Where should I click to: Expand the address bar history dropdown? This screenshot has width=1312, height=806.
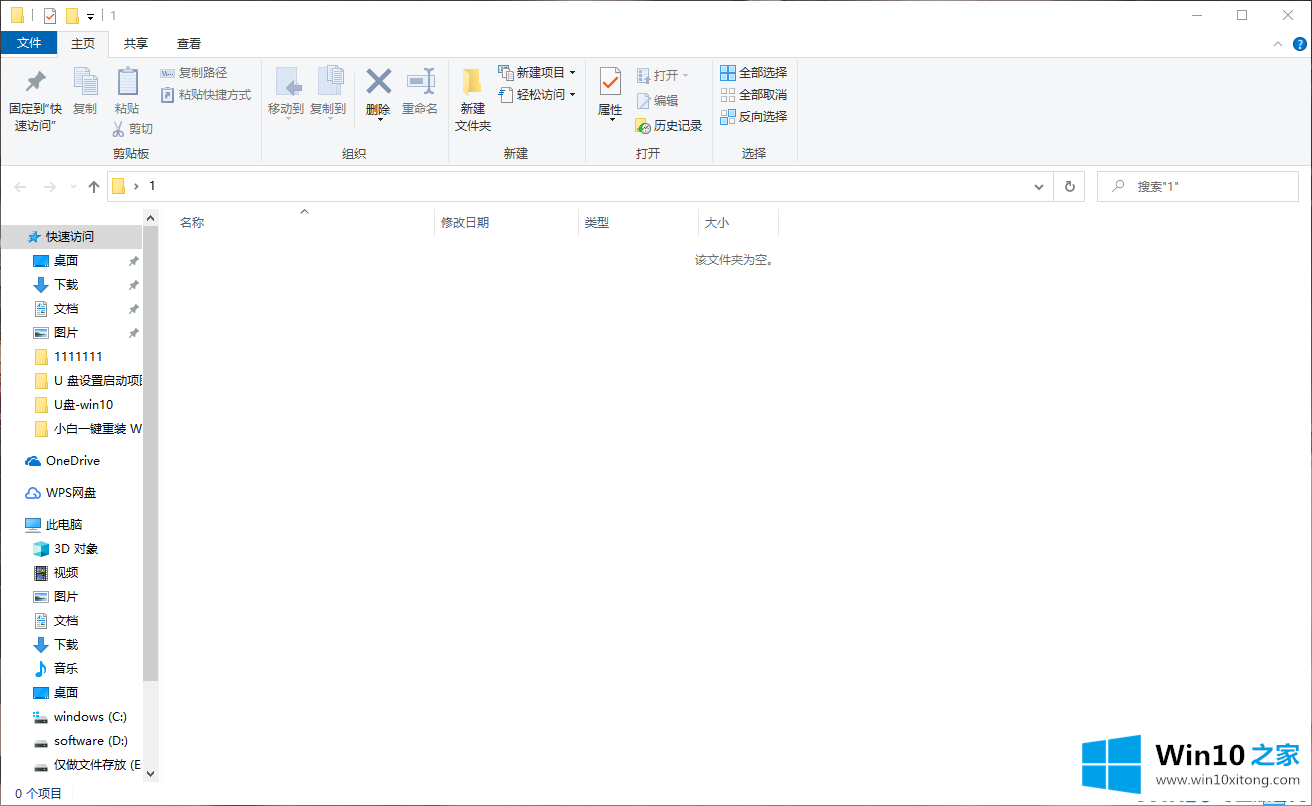click(1040, 187)
